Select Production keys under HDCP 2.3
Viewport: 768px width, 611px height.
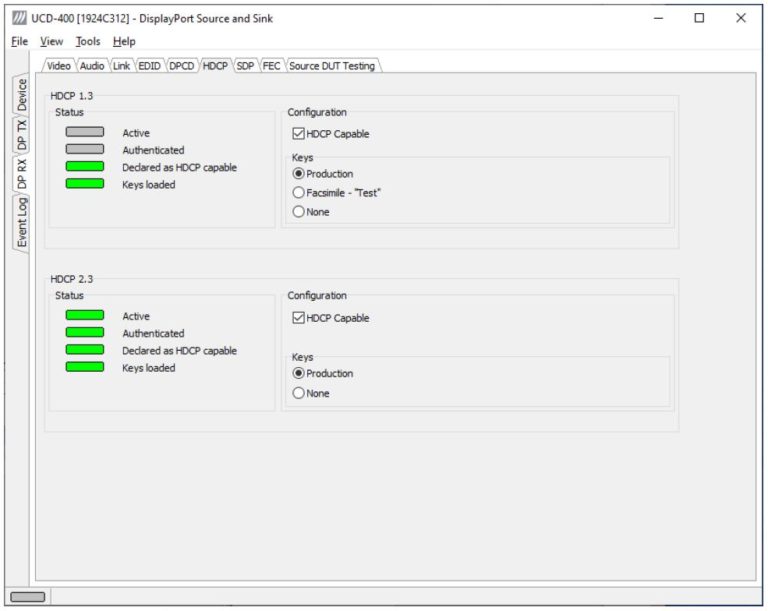pyautogui.click(x=299, y=373)
